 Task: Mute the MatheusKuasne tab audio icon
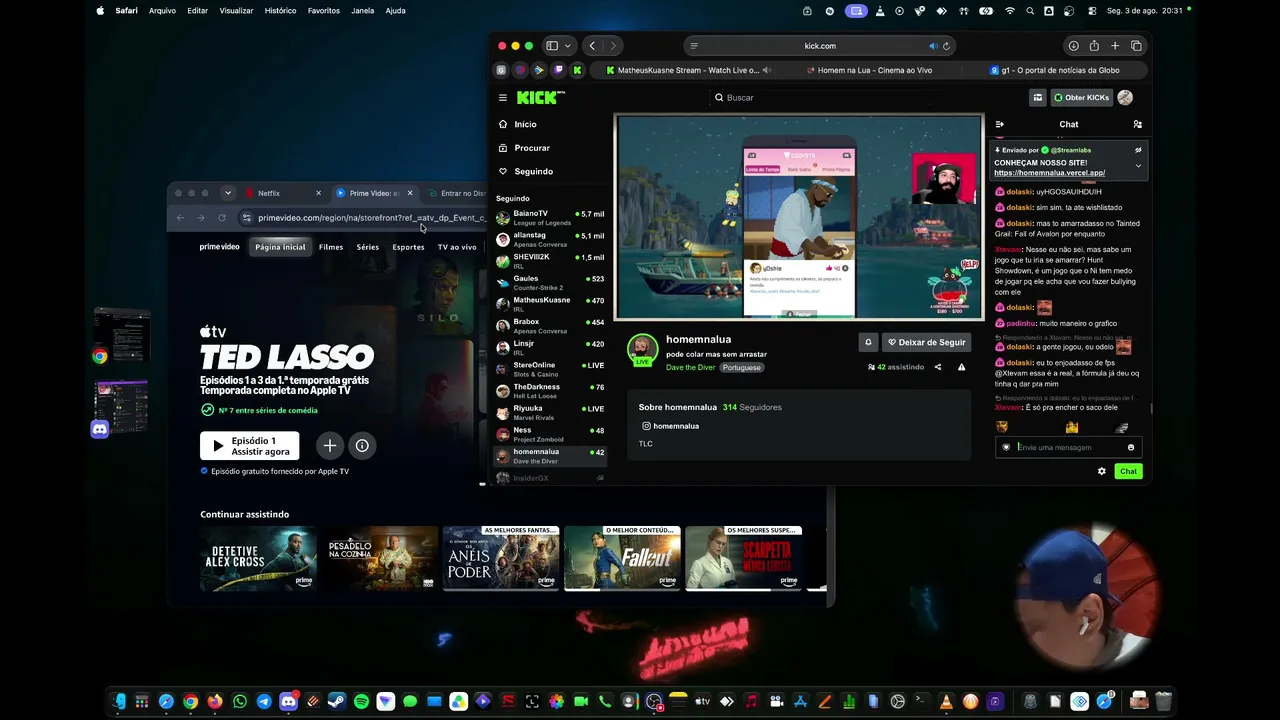(x=767, y=70)
